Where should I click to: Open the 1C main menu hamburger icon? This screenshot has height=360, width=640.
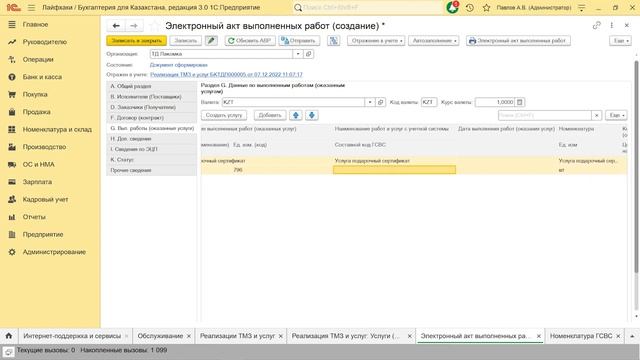click(x=31, y=8)
